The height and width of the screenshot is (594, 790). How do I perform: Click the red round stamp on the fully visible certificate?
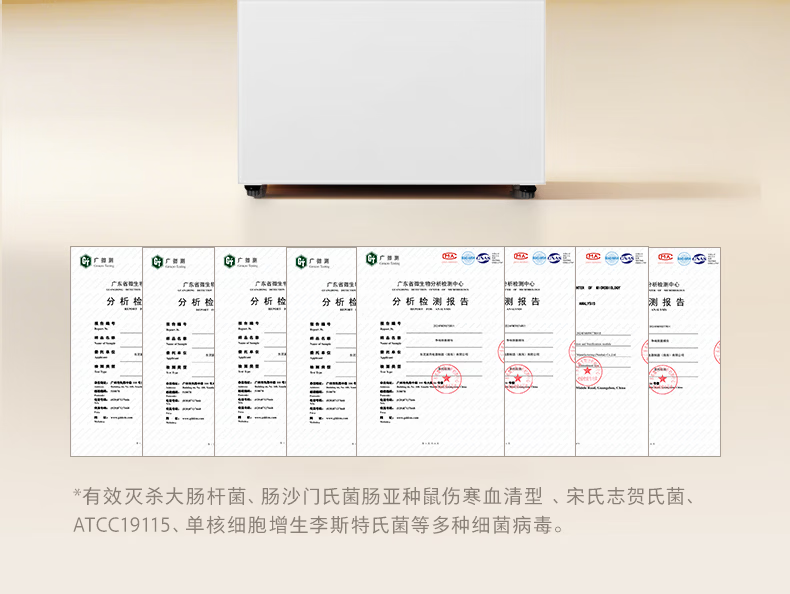[446, 377]
